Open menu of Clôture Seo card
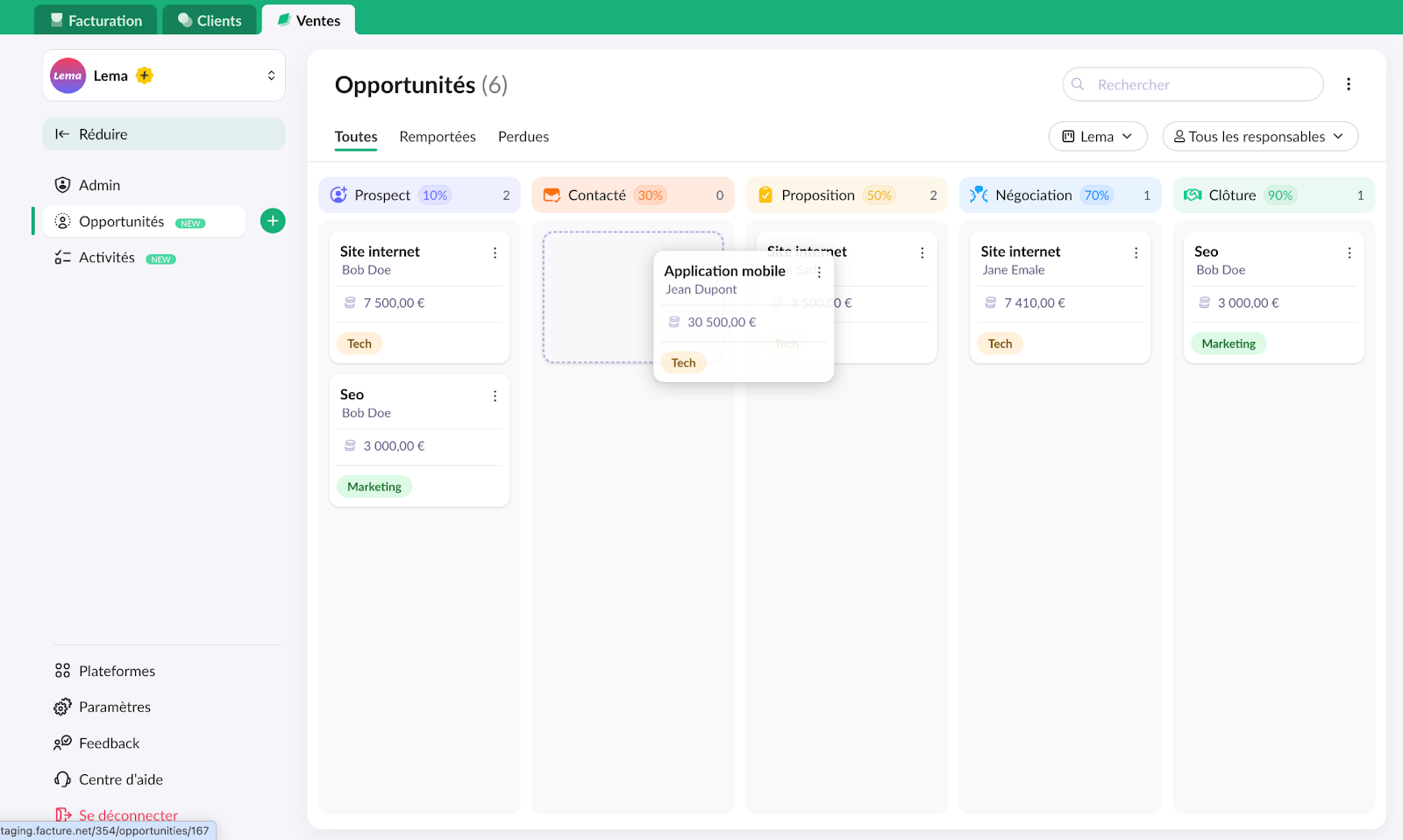This screenshot has width=1403, height=840. click(1349, 253)
